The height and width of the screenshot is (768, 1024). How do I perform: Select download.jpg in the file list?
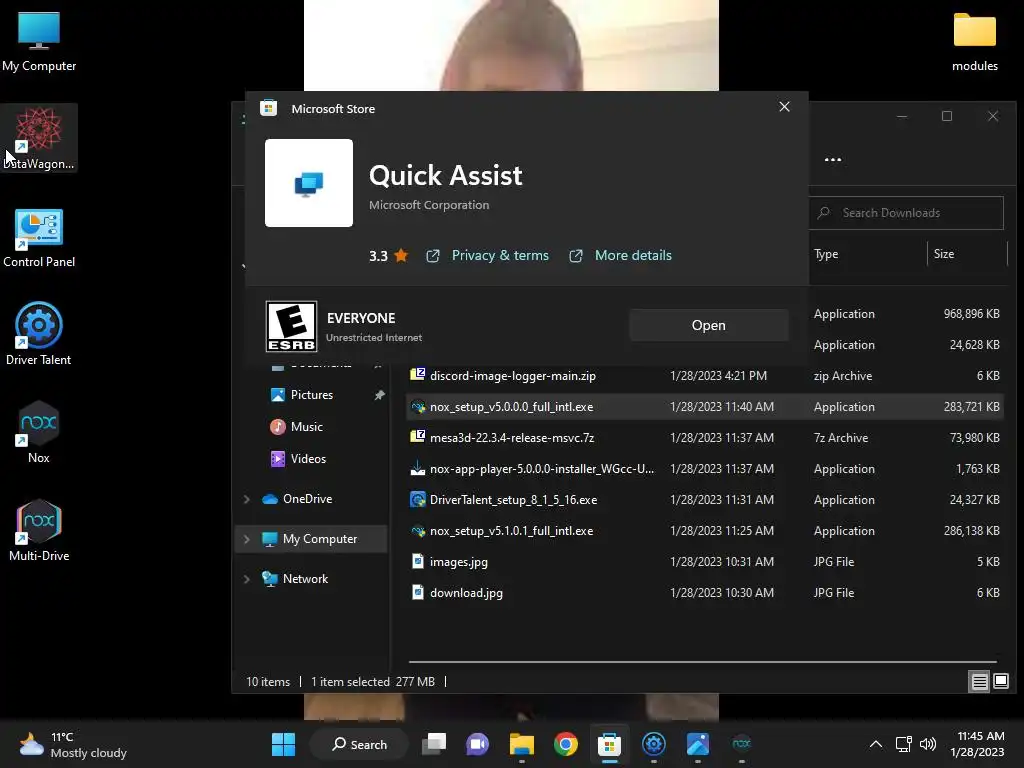point(466,593)
